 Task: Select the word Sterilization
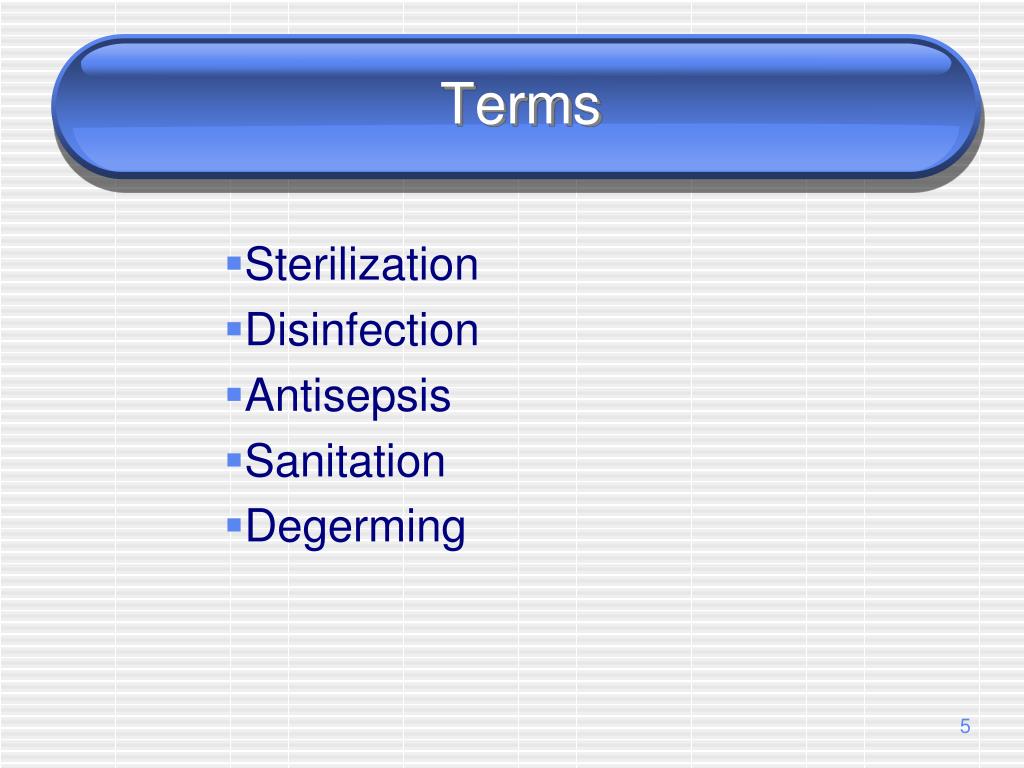click(362, 264)
